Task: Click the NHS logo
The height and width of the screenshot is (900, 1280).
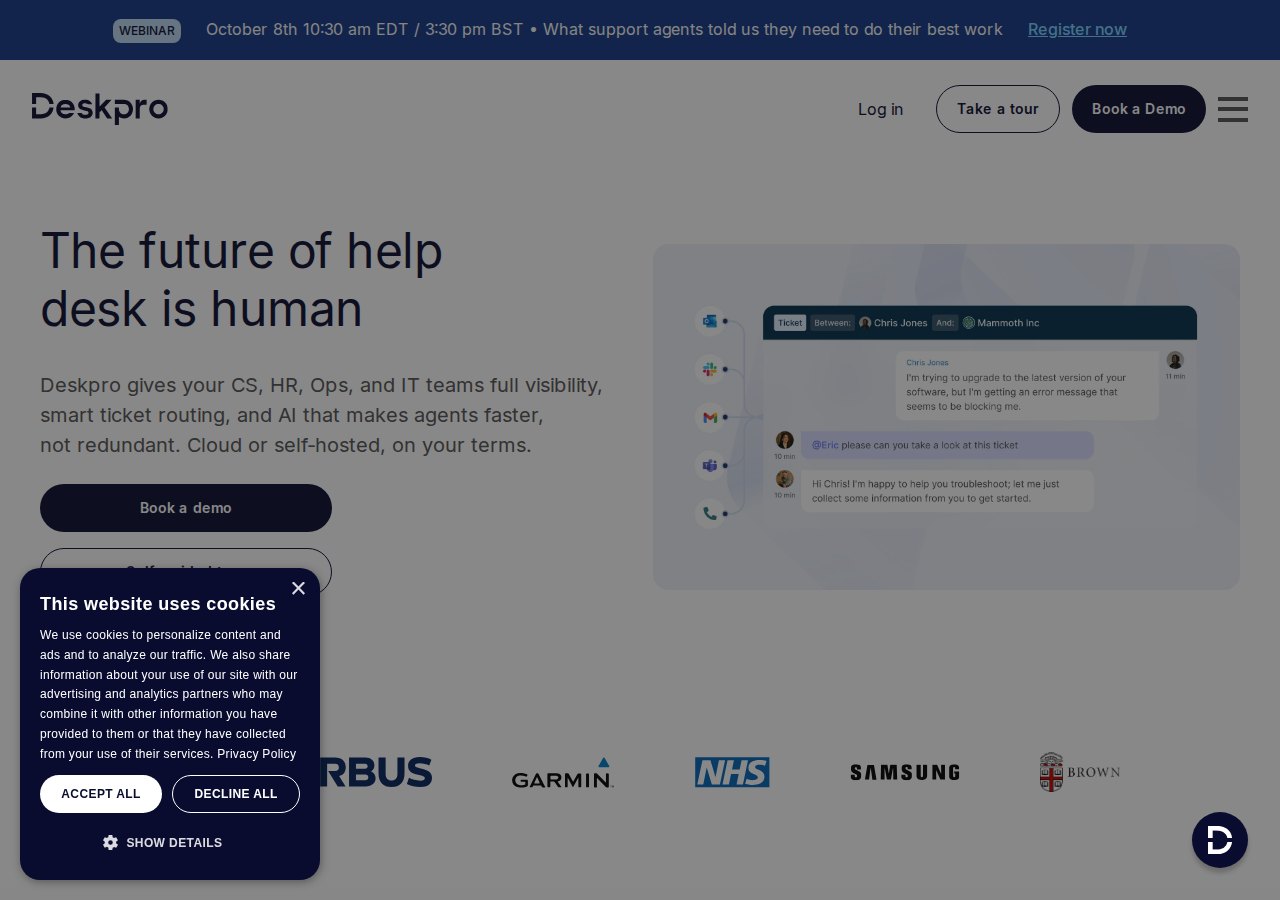Action: 732,772
